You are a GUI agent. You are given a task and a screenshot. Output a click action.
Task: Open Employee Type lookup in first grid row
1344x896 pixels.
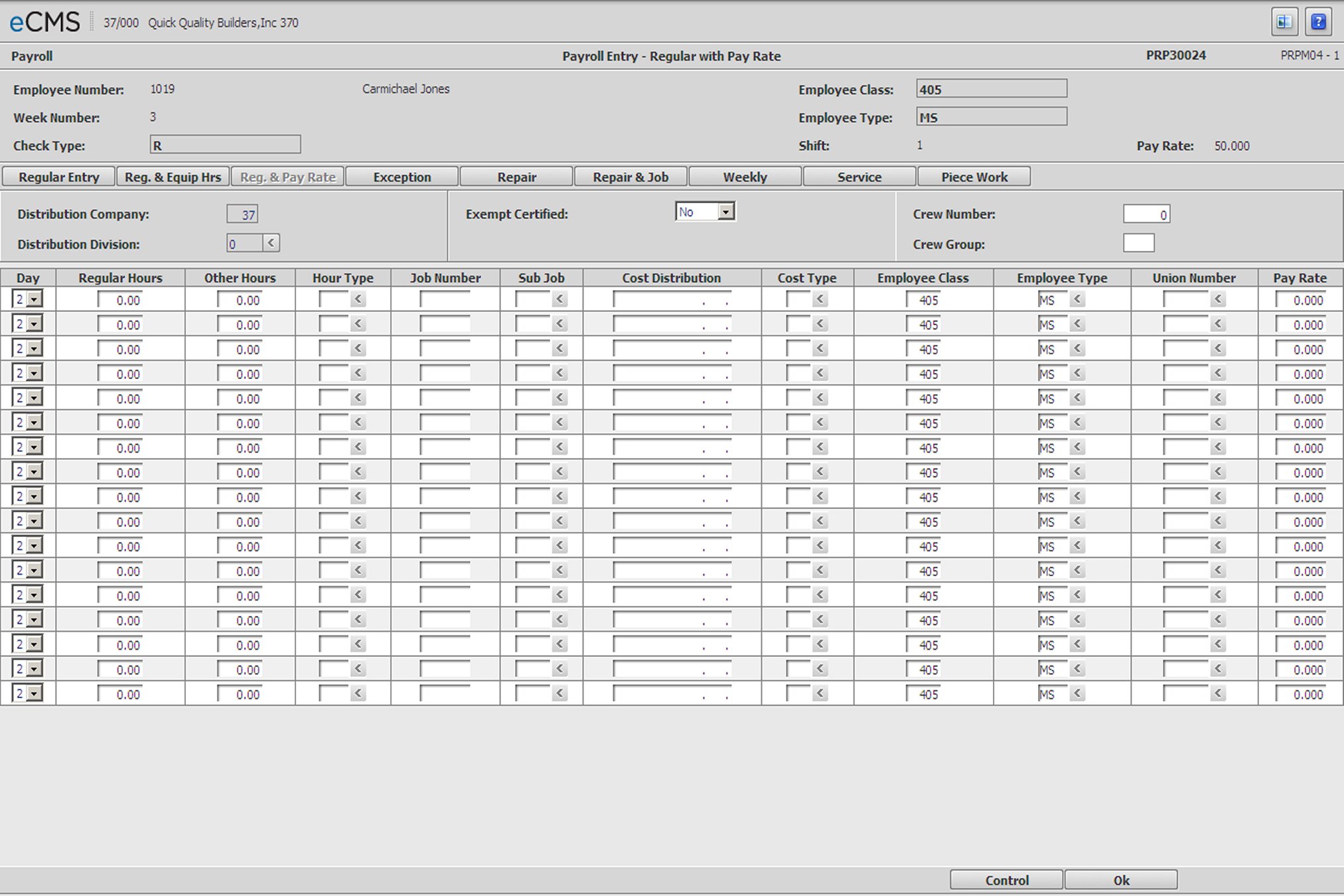click(x=1078, y=299)
